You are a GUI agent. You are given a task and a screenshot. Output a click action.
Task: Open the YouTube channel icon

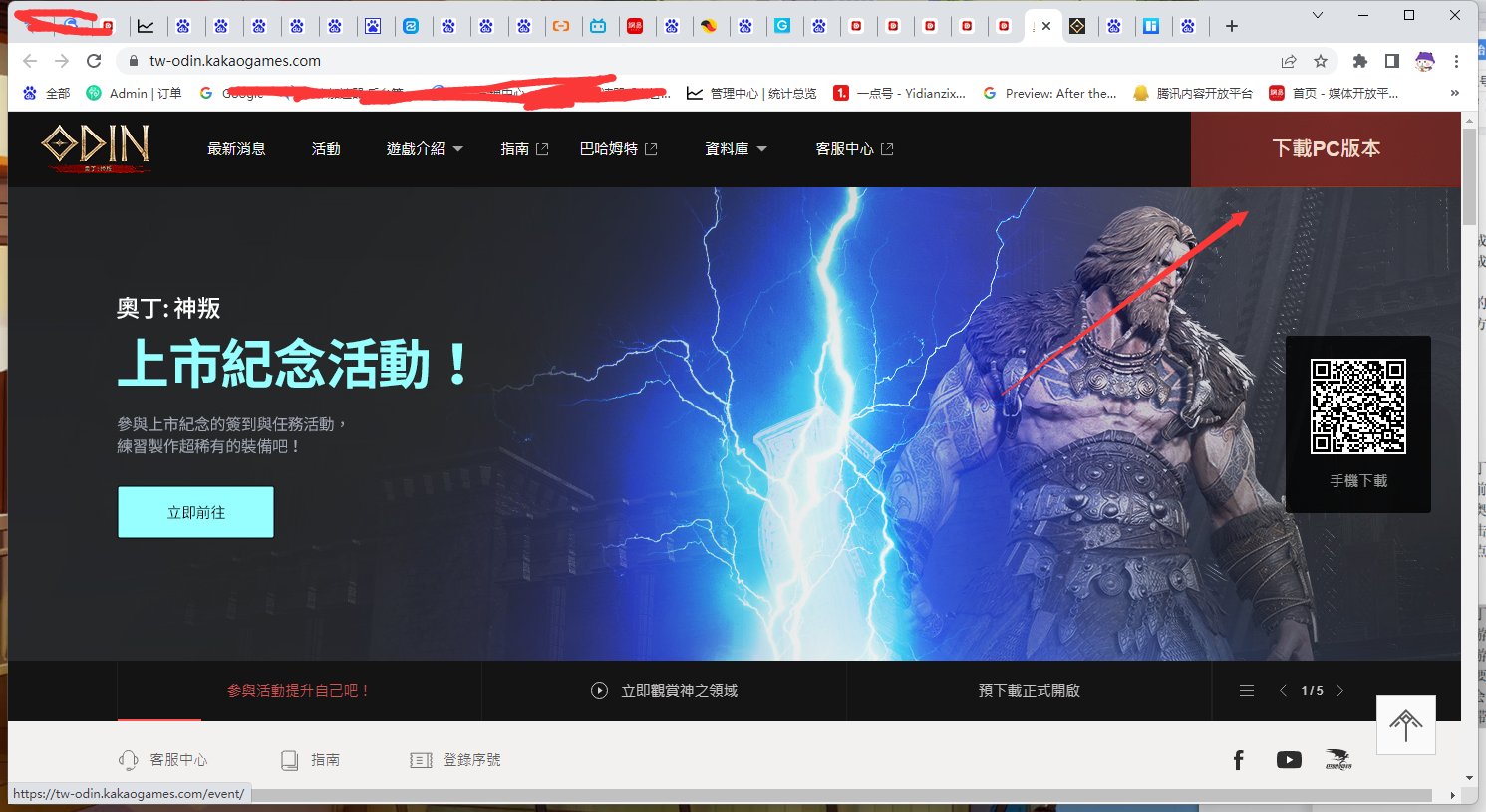point(1288,760)
